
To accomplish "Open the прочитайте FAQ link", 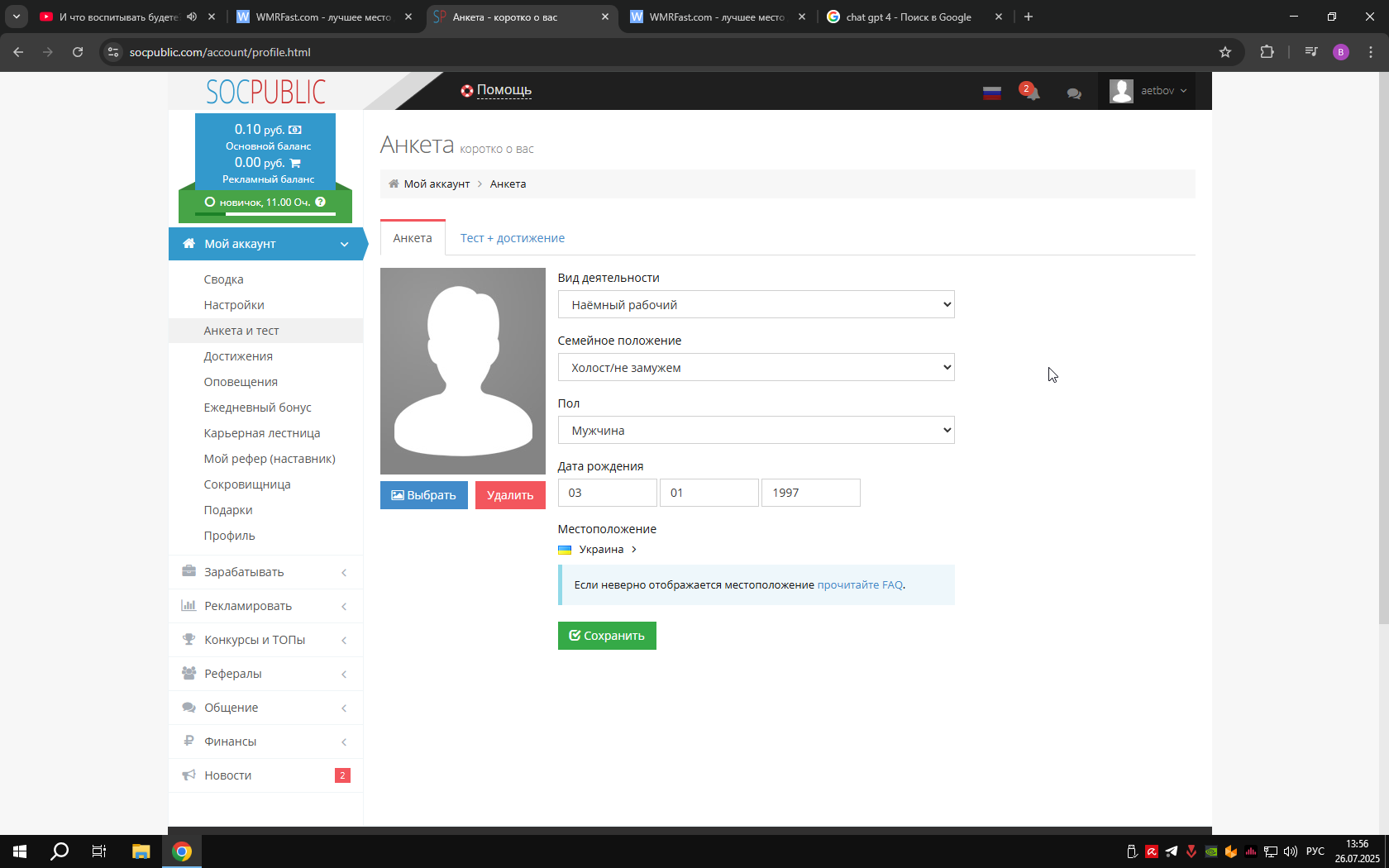I will tap(860, 584).
